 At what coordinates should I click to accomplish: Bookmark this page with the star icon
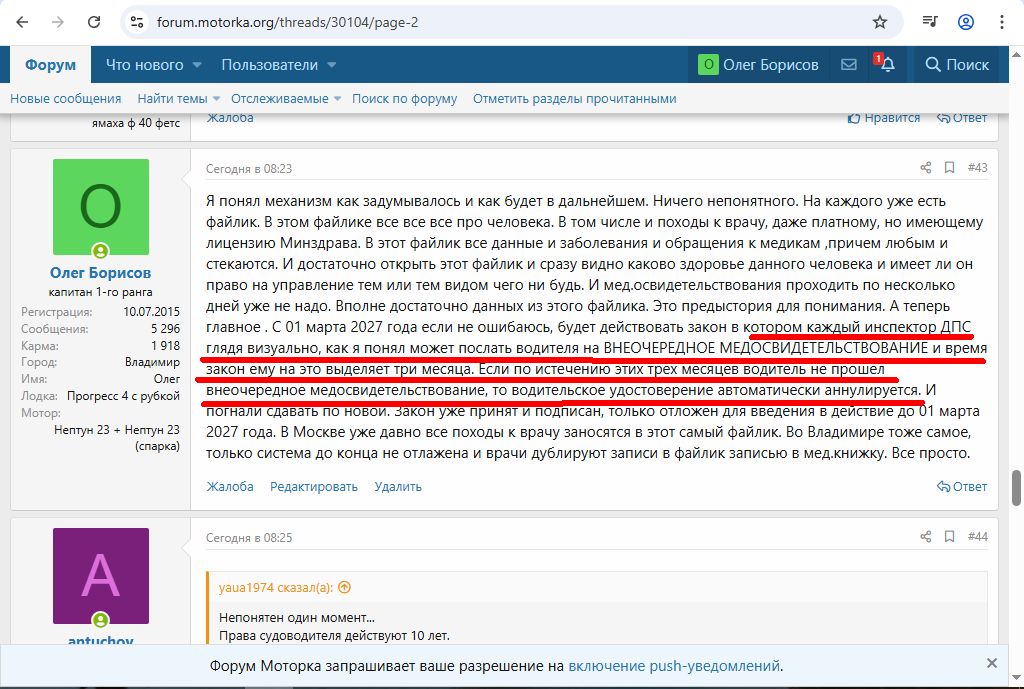tap(880, 22)
